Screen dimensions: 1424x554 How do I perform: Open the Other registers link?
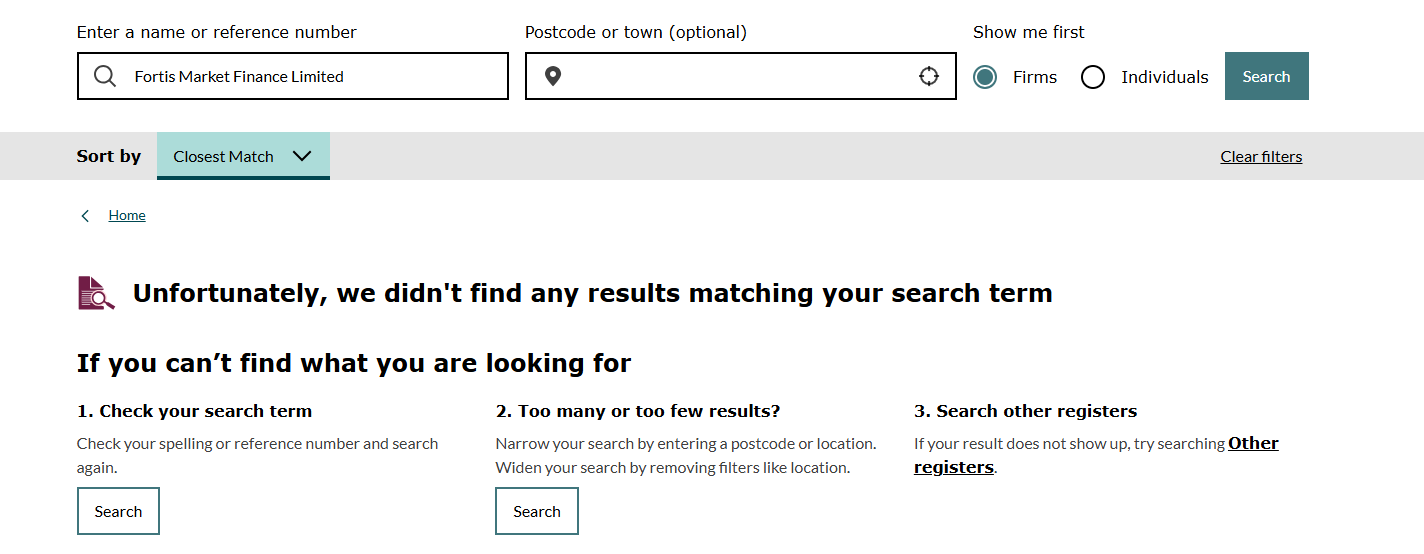tap(1253, 444)
